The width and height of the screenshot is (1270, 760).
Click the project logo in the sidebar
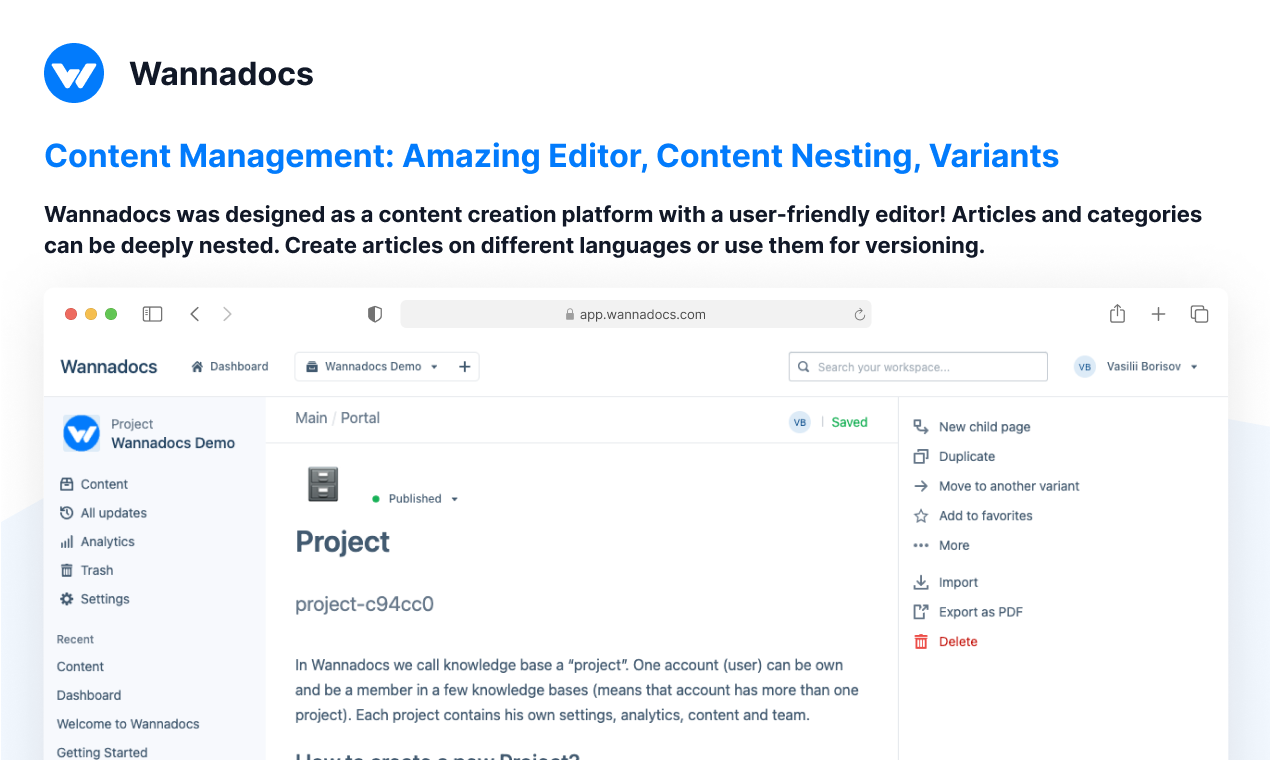[x=81, y=433]
